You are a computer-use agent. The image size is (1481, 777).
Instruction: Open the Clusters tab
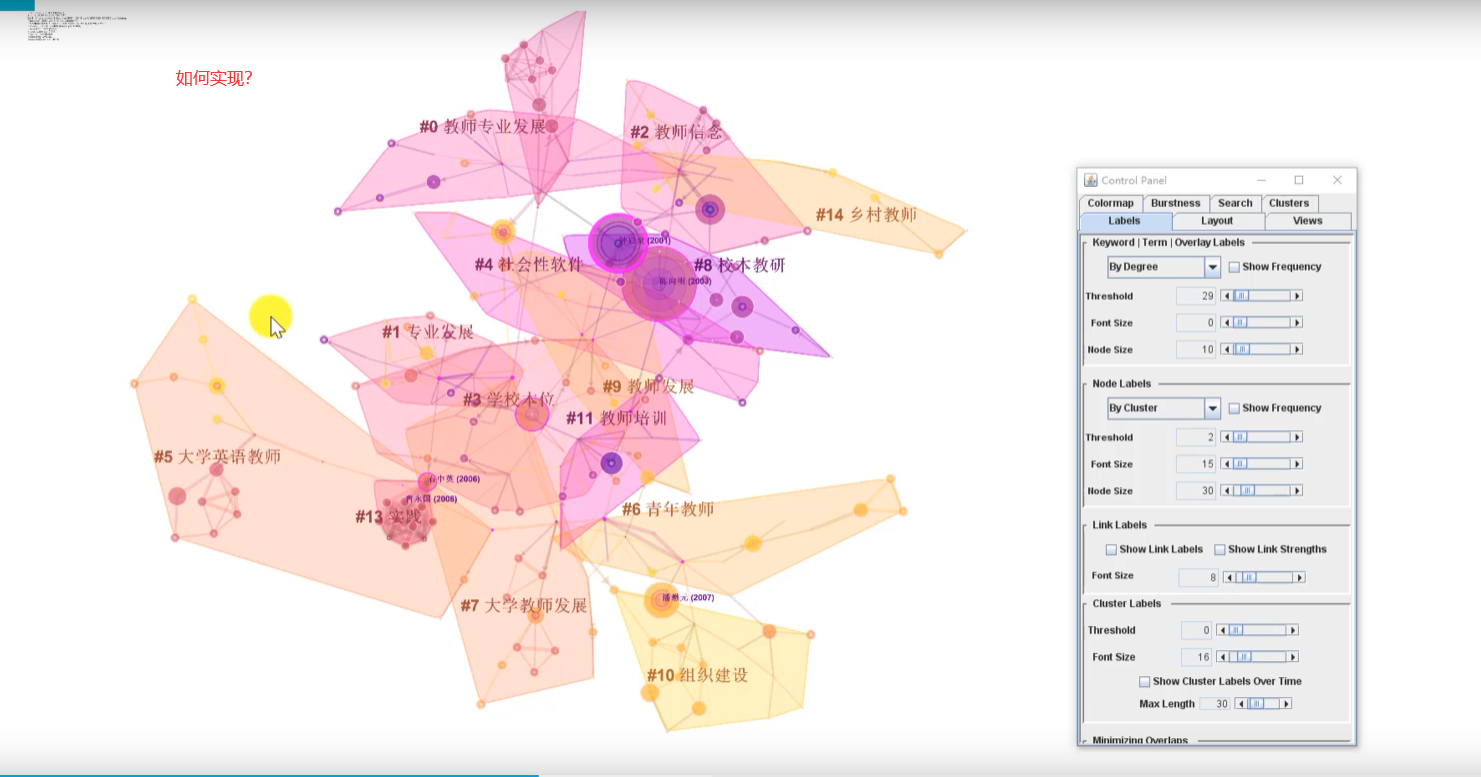(x=1289, y=203)
